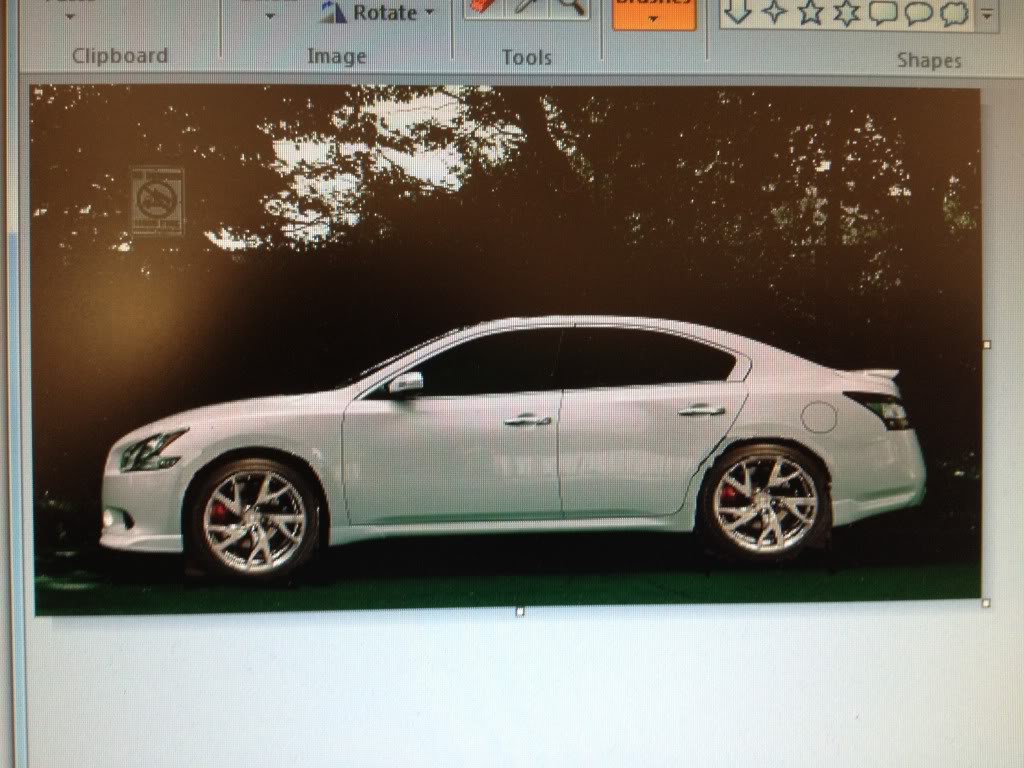This screenshot has width=1024, height=768.
Task: Click the white car picture on canvas
Action: click(513, 445)
